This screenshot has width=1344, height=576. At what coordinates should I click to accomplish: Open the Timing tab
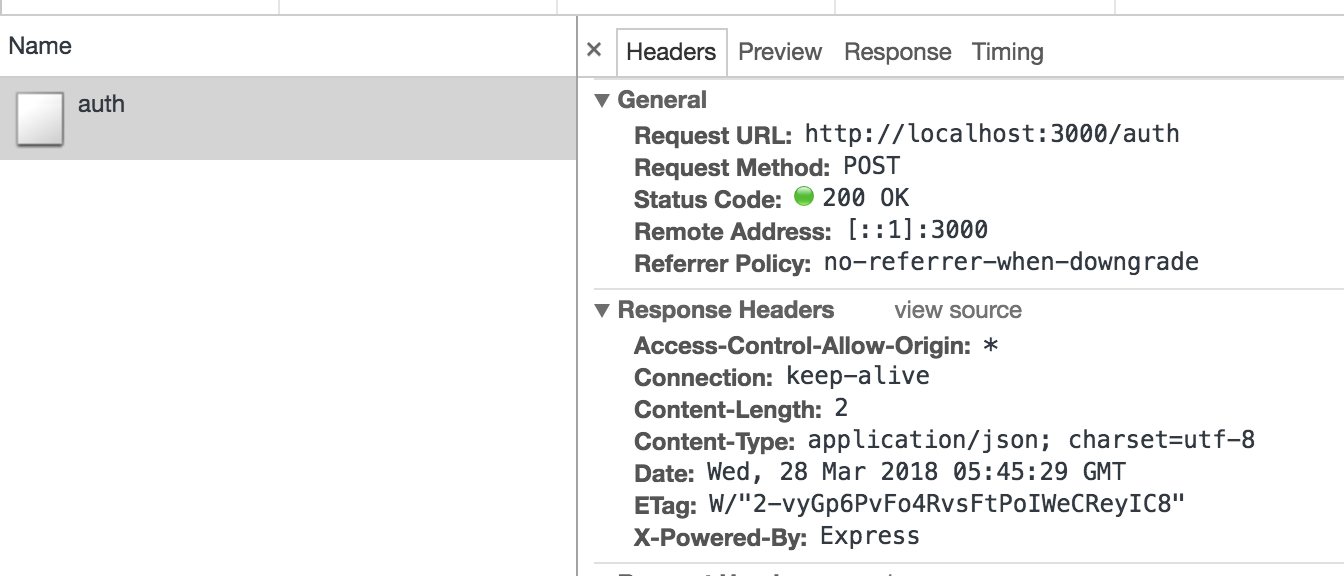pyautogui.click(x=1007, y=52)
